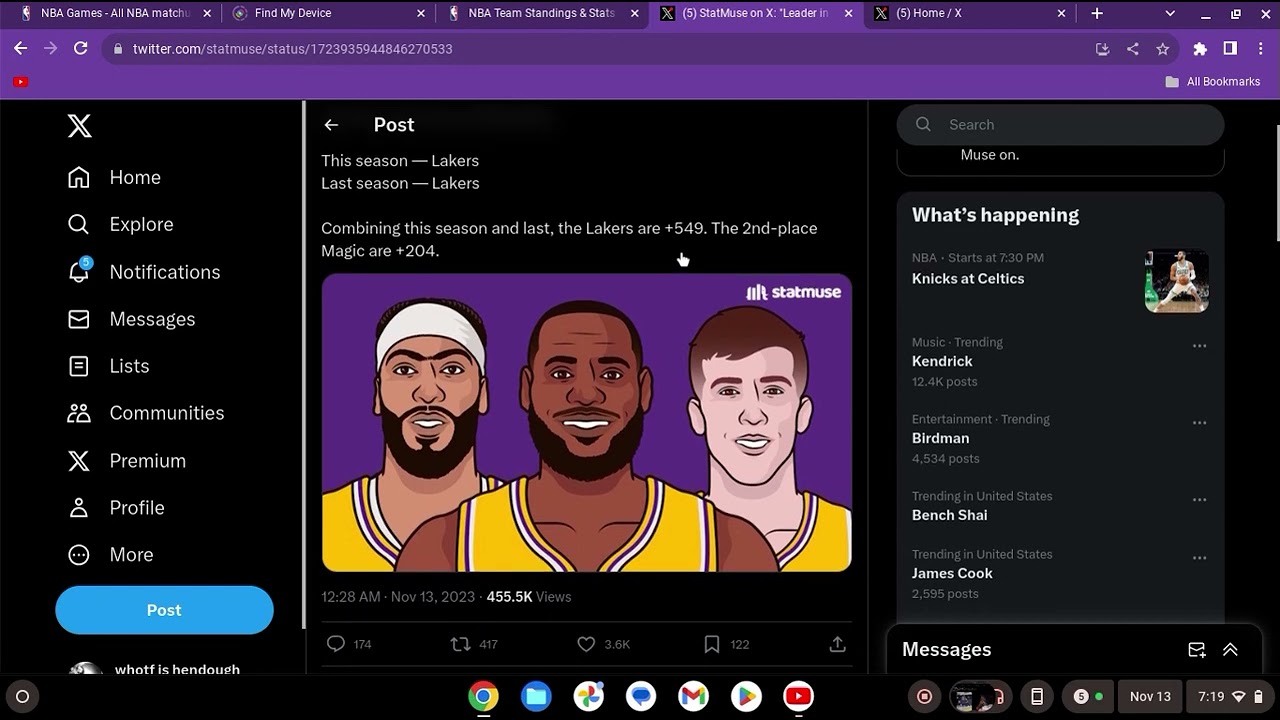This screenshot has width=1280, height=720.
Task: Open Home from the left navigation
Action: coord(114,177)
